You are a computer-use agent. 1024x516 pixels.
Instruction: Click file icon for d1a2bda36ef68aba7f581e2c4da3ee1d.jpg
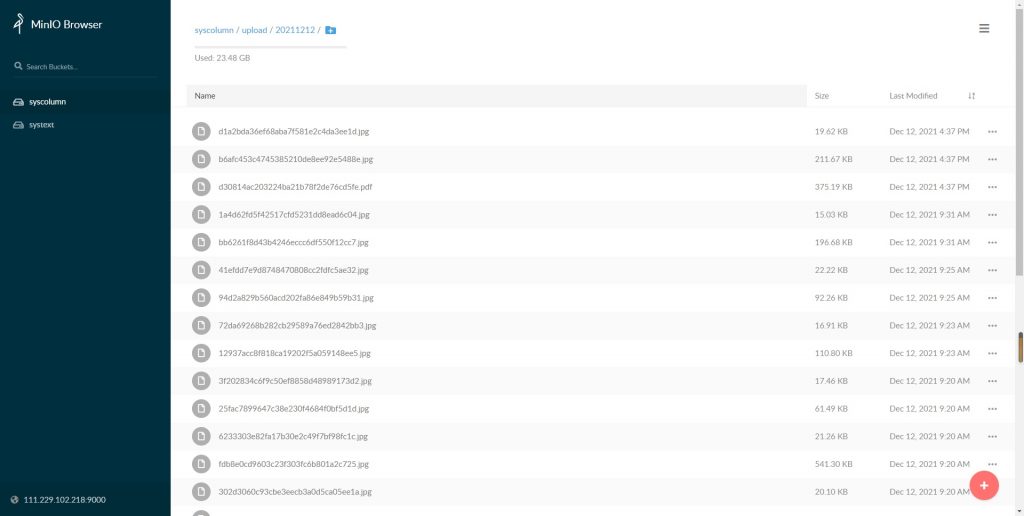point(201,131)
